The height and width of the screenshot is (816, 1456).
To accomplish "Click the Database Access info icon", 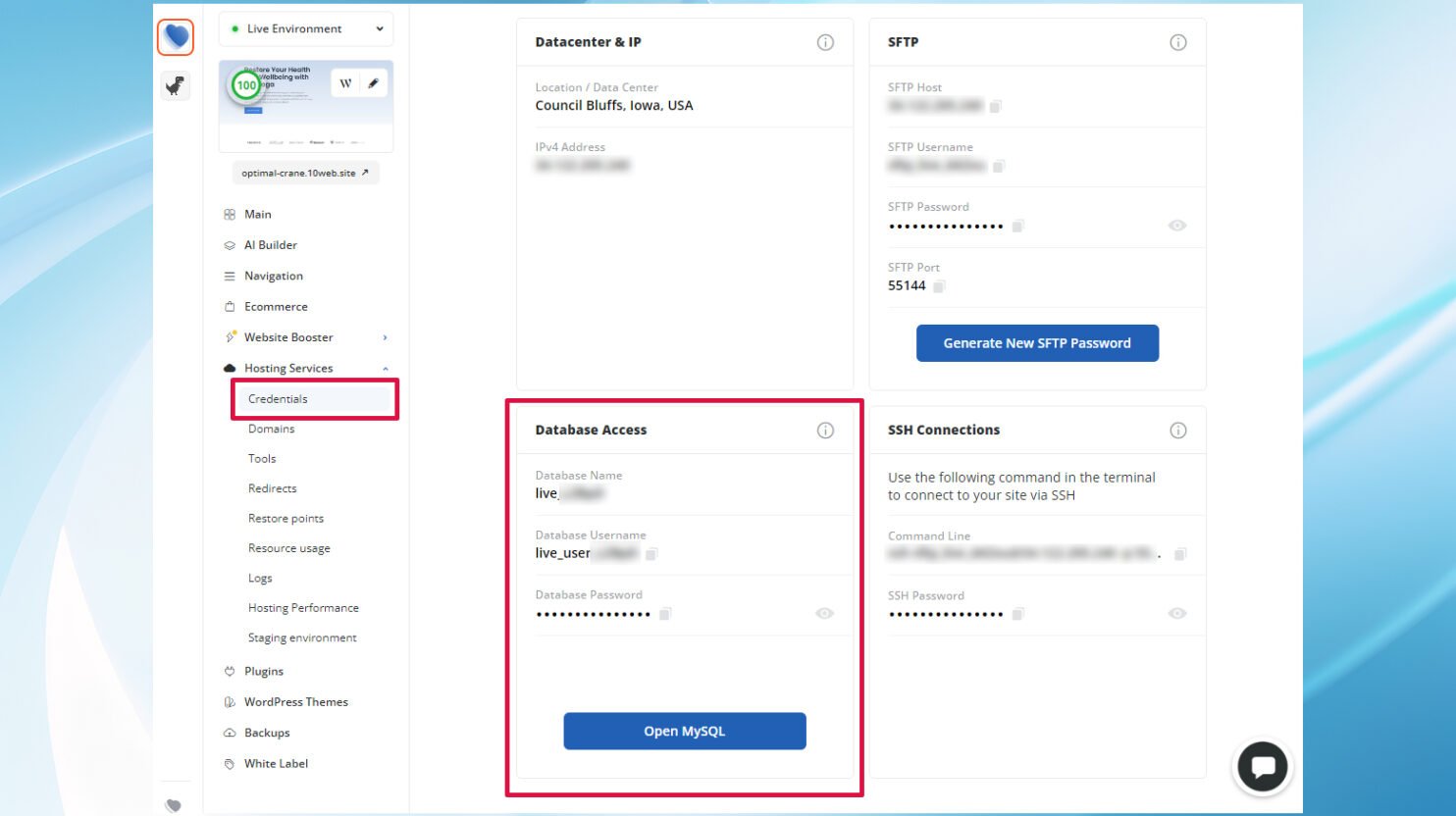I will [x=825, y=431].
